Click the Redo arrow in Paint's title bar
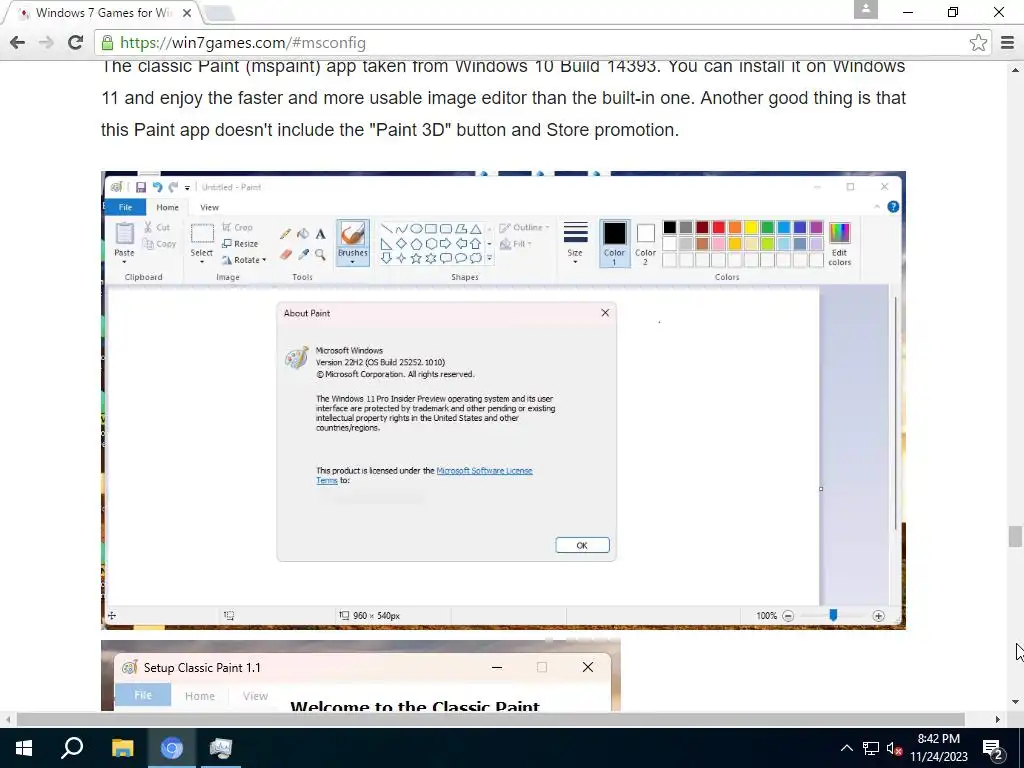Screen dimensions: 1024x768 pyautogui.click(x=173, y=187)
